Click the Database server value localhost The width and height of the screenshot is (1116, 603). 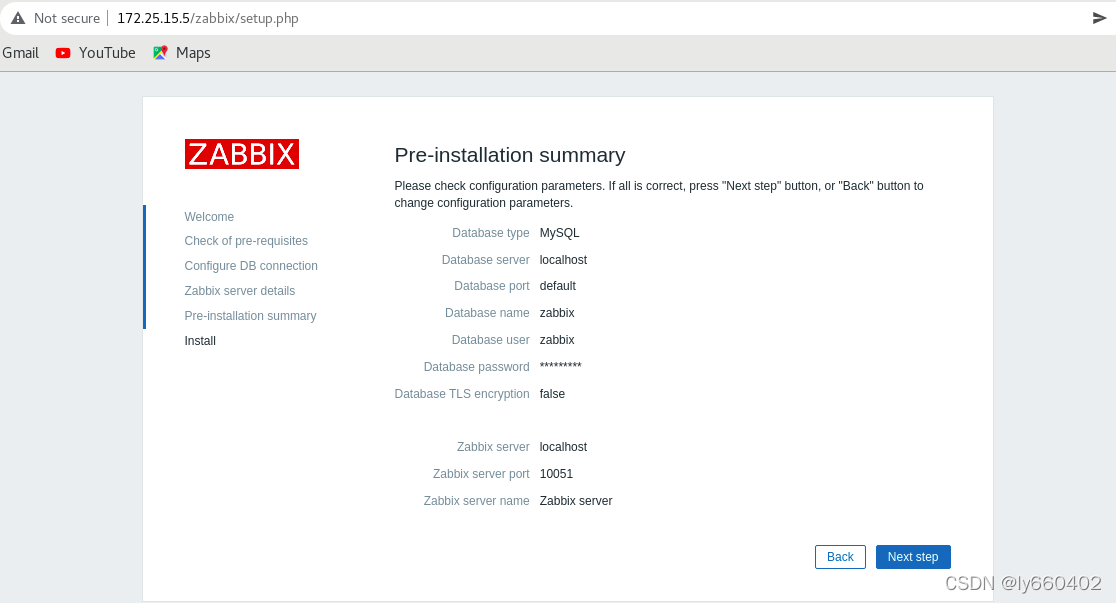[563, 260]
